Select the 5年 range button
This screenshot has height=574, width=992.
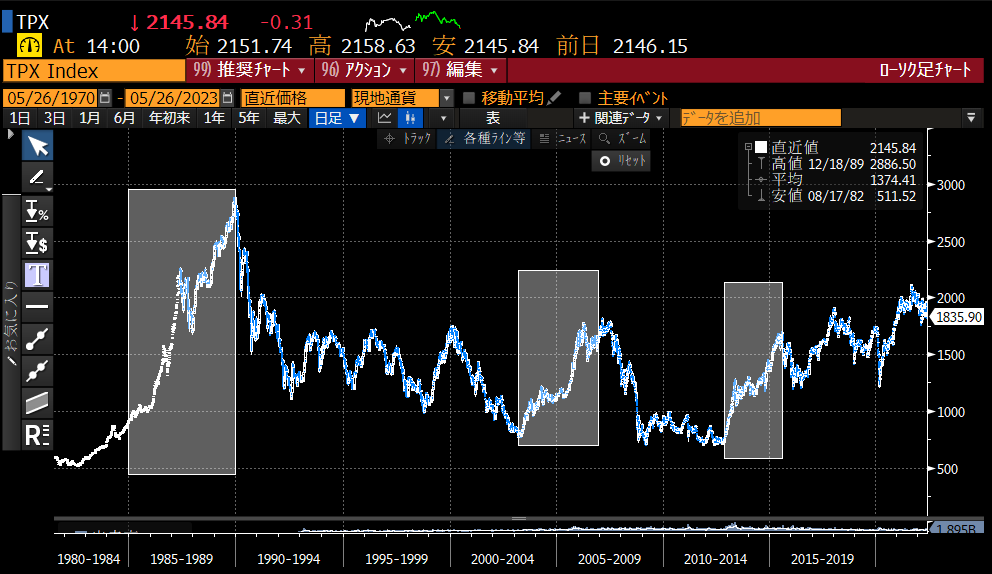(249, 118)
